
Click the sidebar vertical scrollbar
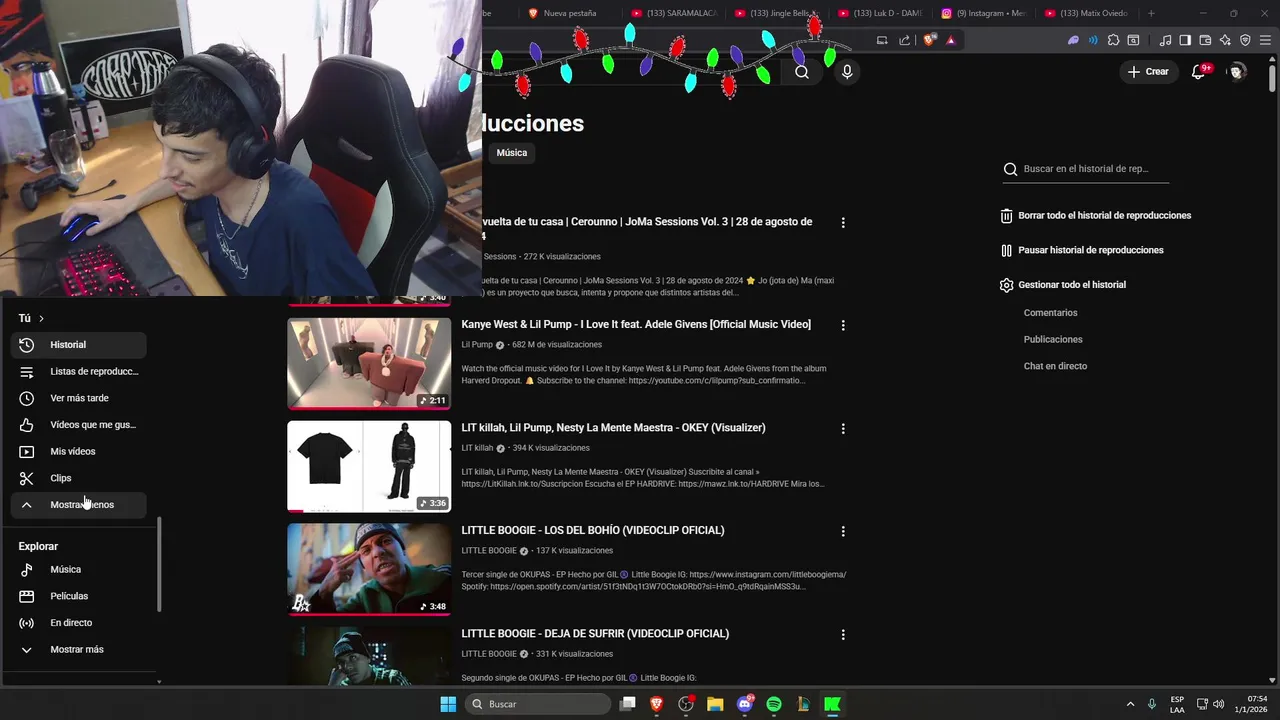coord(159,564)
